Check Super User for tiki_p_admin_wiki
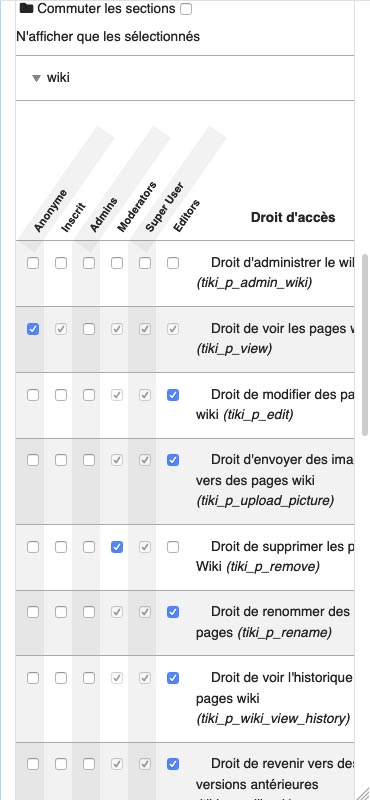The width and height of the screenshot is (370, 800). [145, 263]
